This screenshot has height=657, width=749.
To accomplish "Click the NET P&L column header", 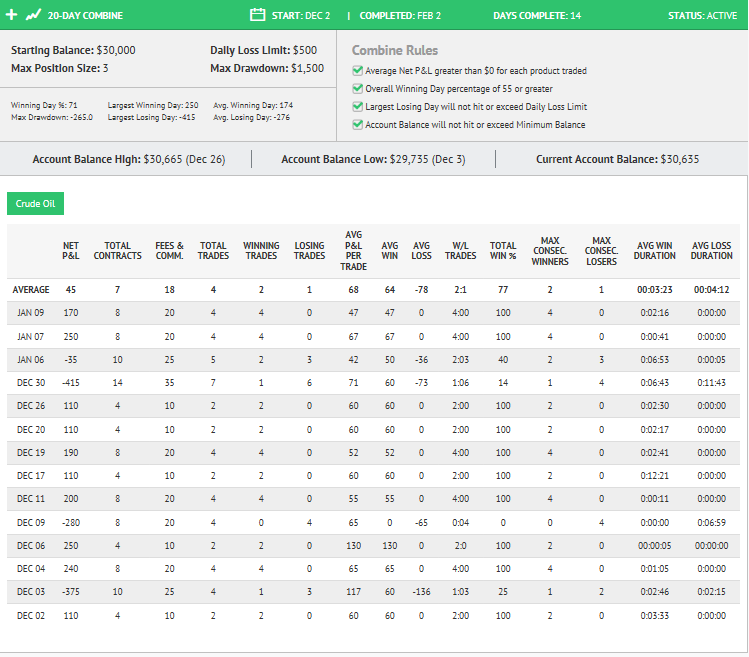I will tap(71, 250).
